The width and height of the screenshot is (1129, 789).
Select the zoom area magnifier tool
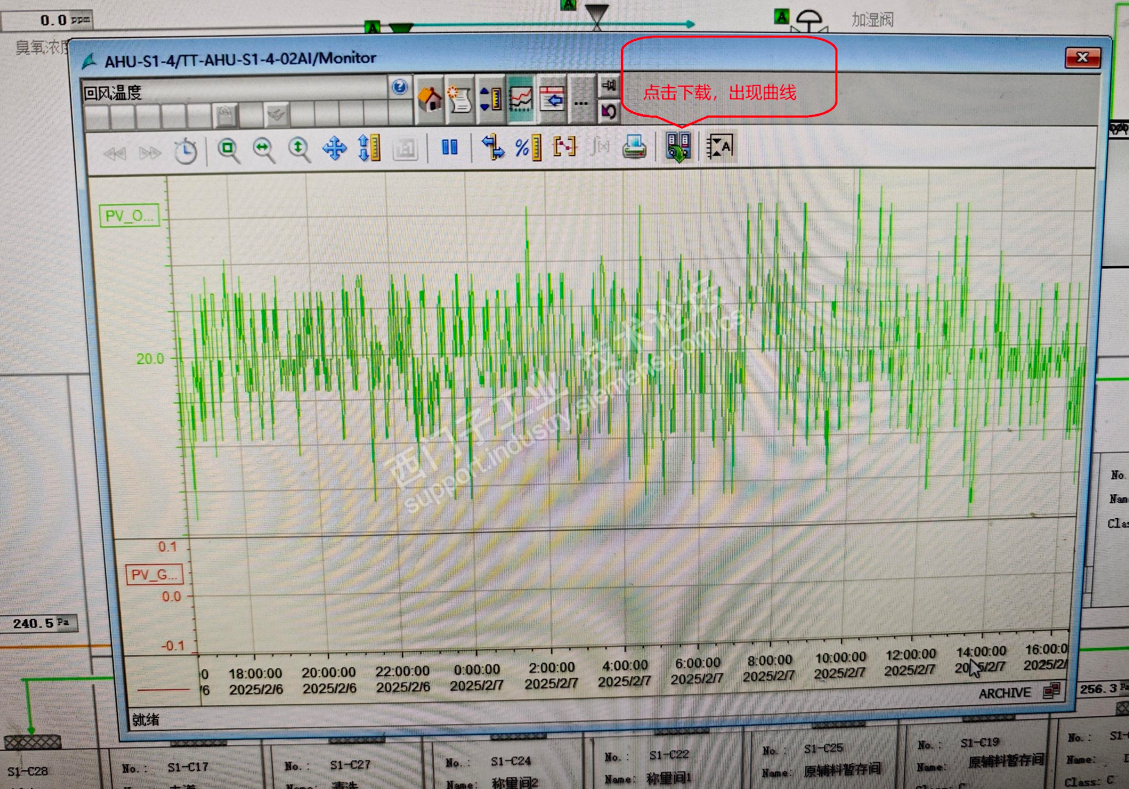click(229, 150)
